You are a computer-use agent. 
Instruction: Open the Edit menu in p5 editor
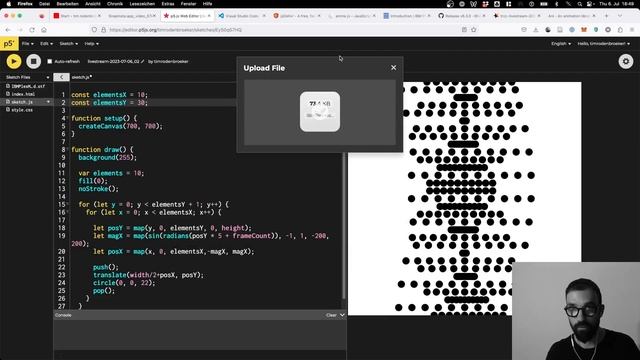[x=46, y=44]
